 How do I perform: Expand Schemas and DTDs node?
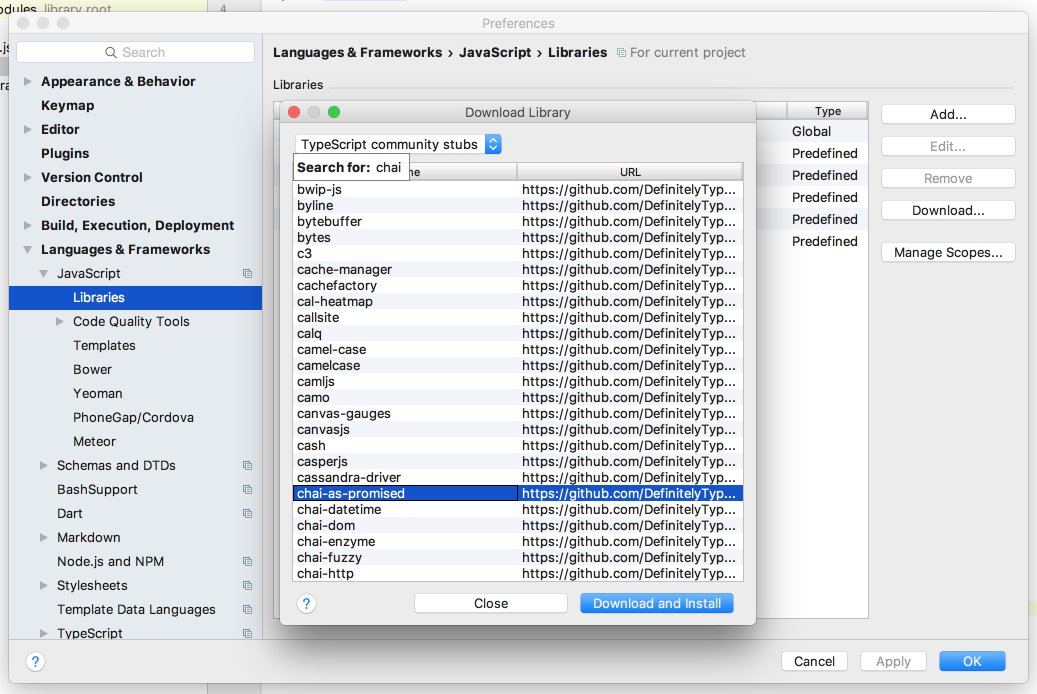point(44,466)
